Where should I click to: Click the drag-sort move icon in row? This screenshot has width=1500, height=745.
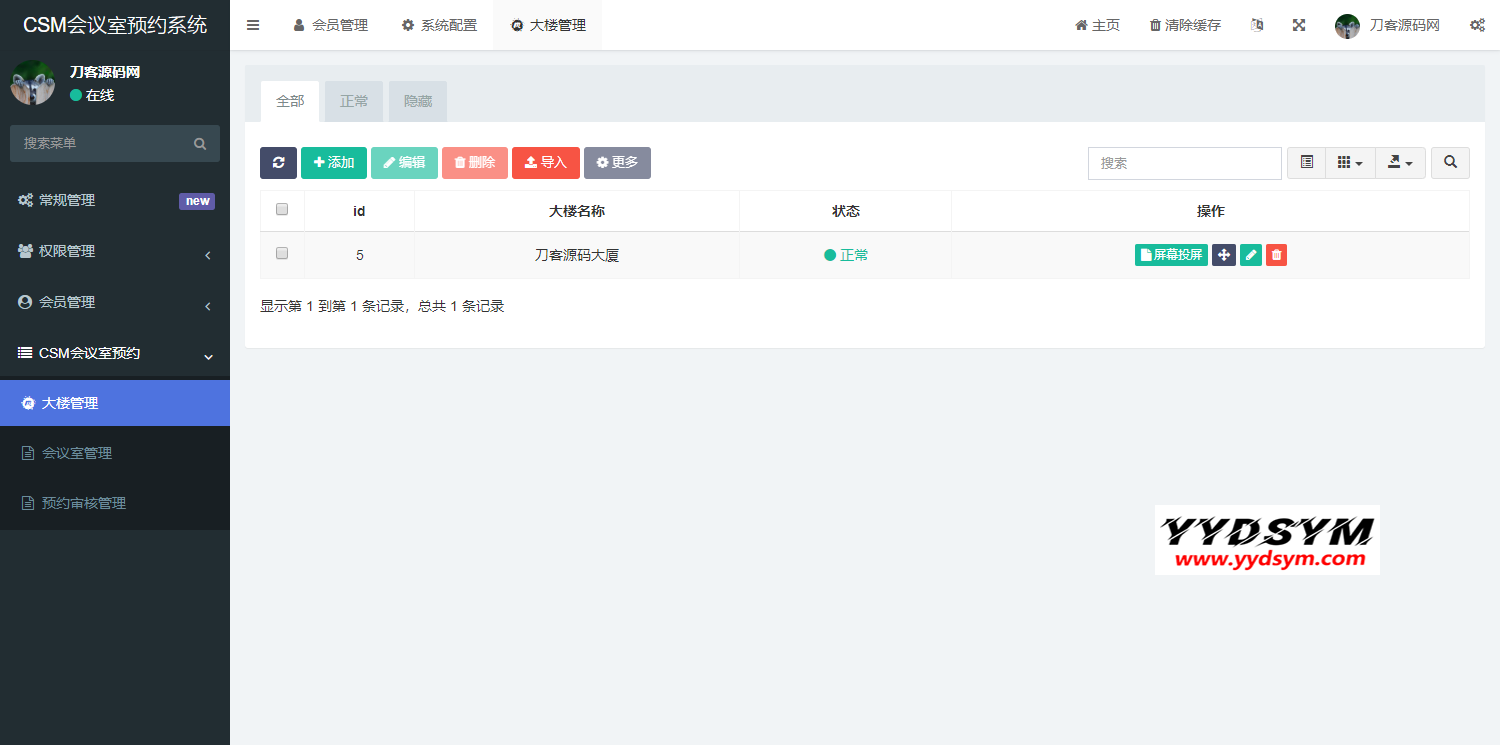click(x=1223, y=255)
